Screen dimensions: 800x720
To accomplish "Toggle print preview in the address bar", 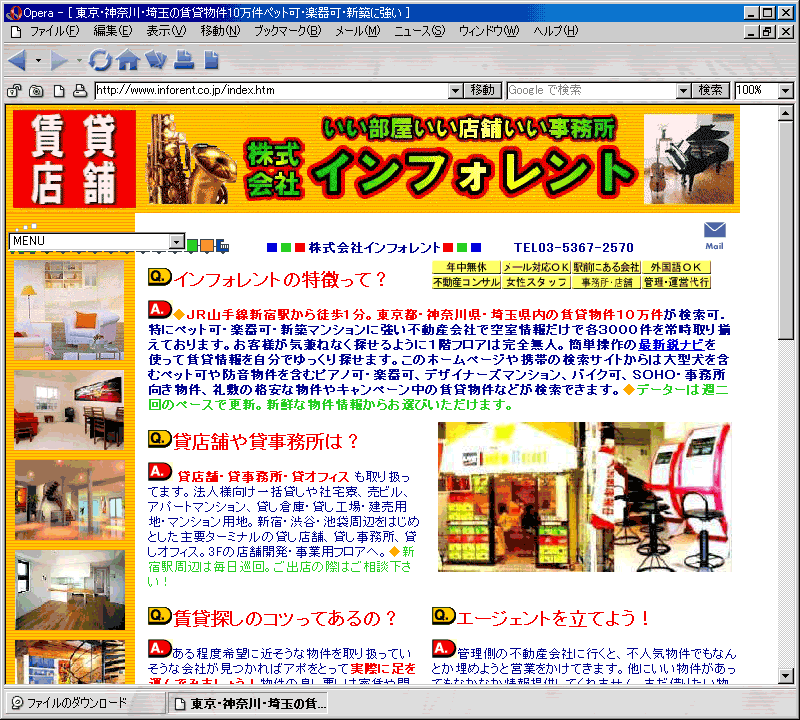I will 80,91.
